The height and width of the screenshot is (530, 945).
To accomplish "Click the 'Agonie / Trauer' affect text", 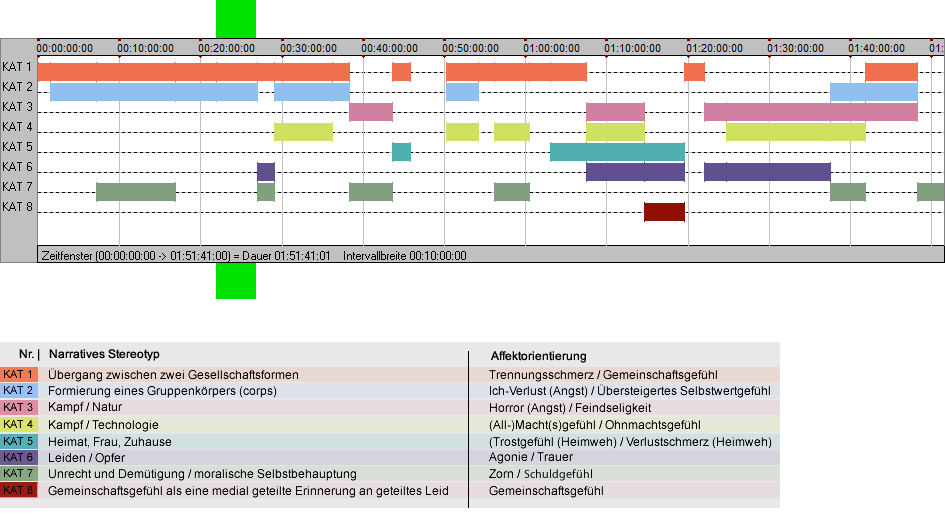I will (x=531, y=457).
